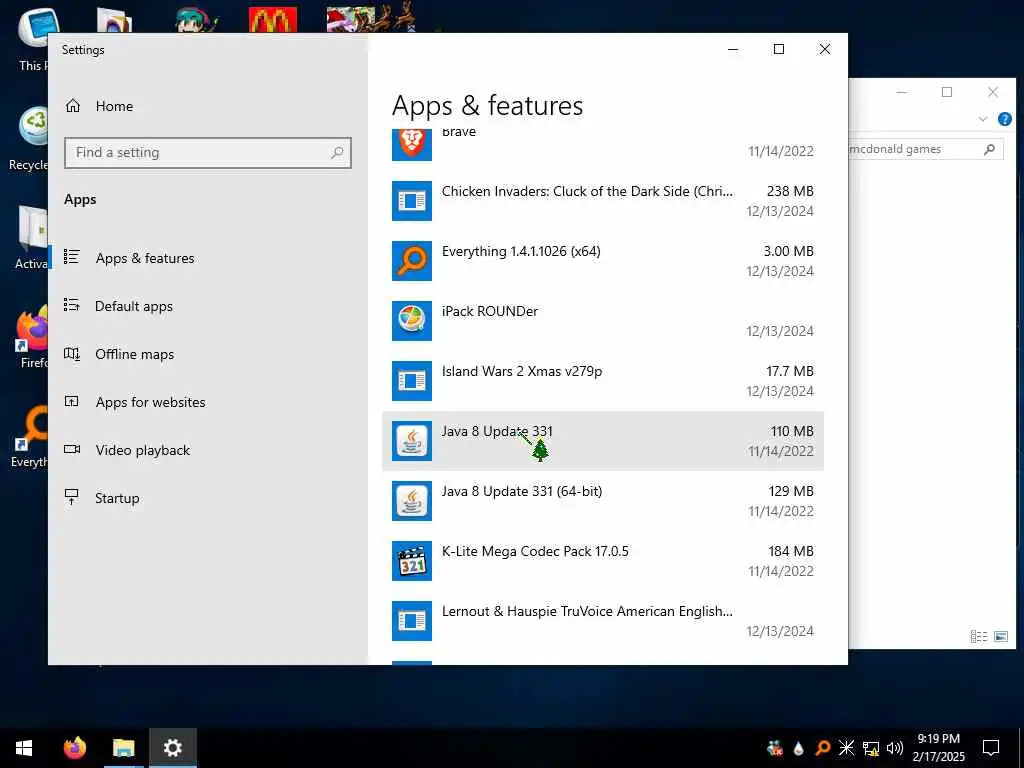Image resolution: width=1024 pixels, height=768 pixels.
Task: Click the Home house icon in Settings
Action: click(72, 106)
